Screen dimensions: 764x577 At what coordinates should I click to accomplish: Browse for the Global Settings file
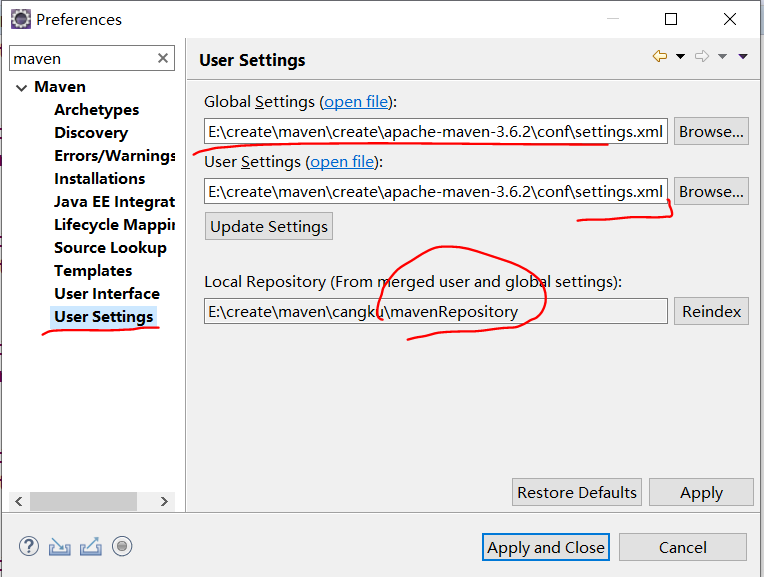[x=711, y=131]
